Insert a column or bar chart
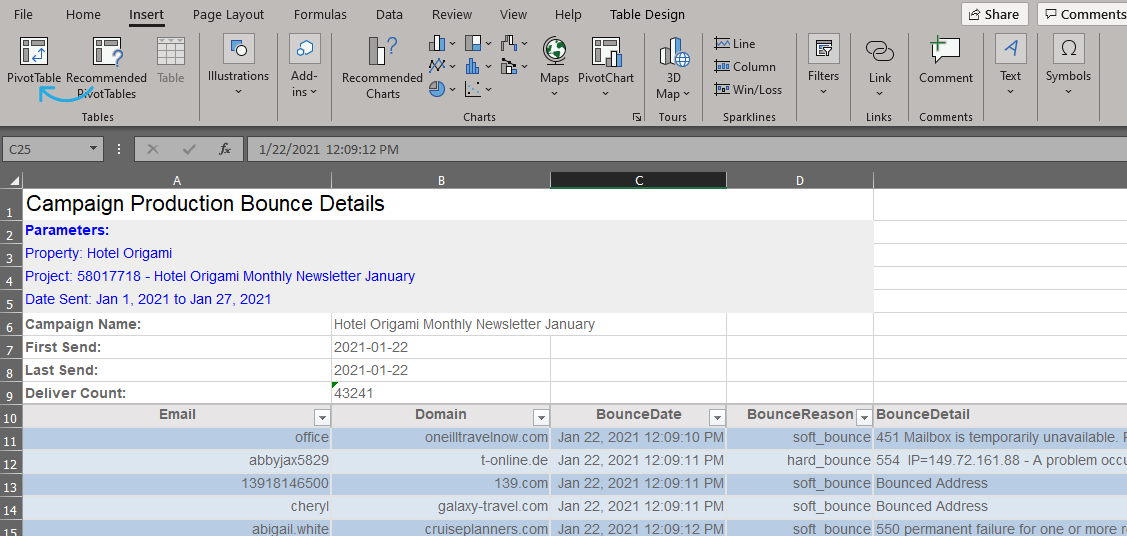The width and height of the screenshot is (1127, 536). [x=437, y=44]
